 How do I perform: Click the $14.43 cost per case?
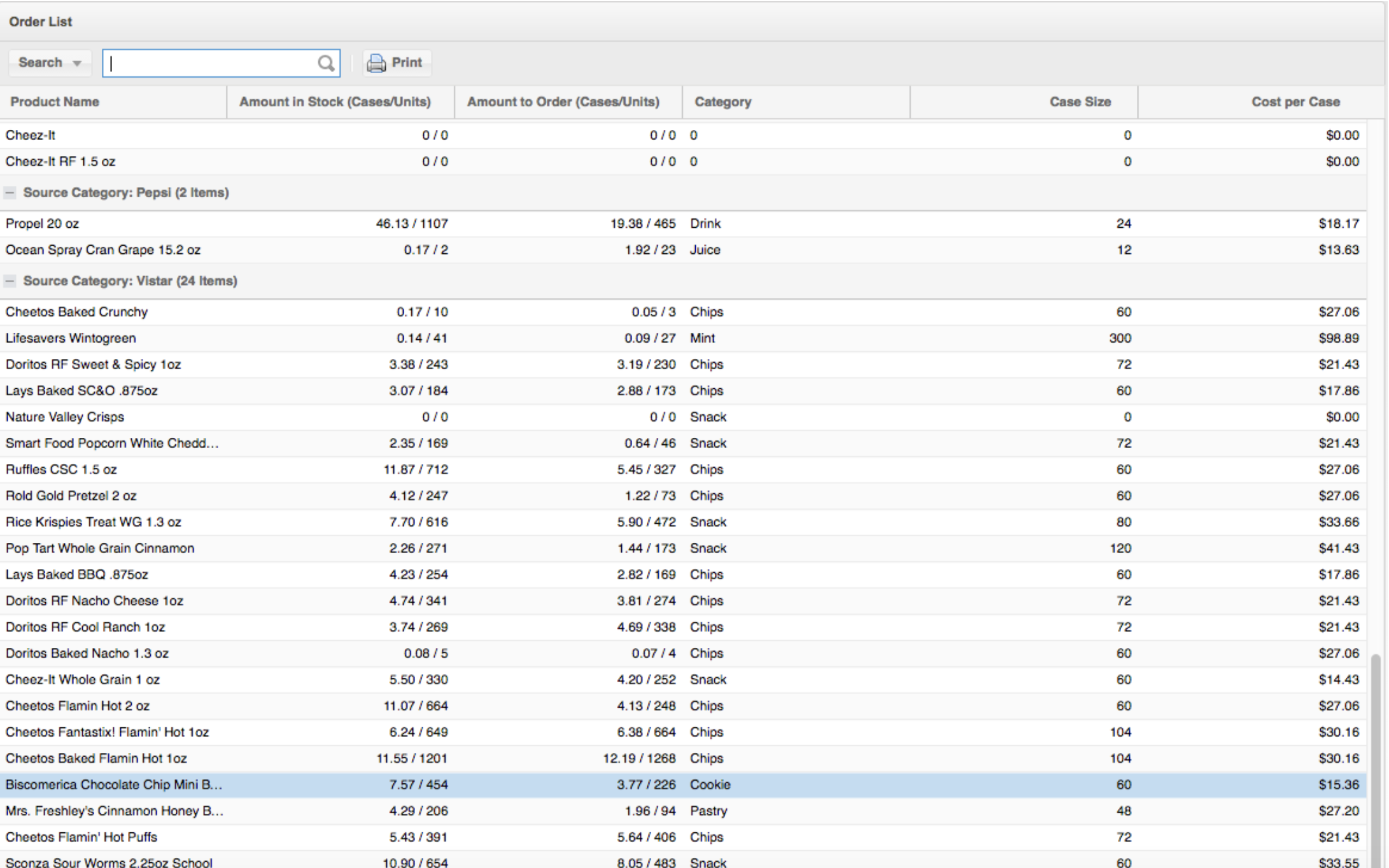click(1339, 679)
